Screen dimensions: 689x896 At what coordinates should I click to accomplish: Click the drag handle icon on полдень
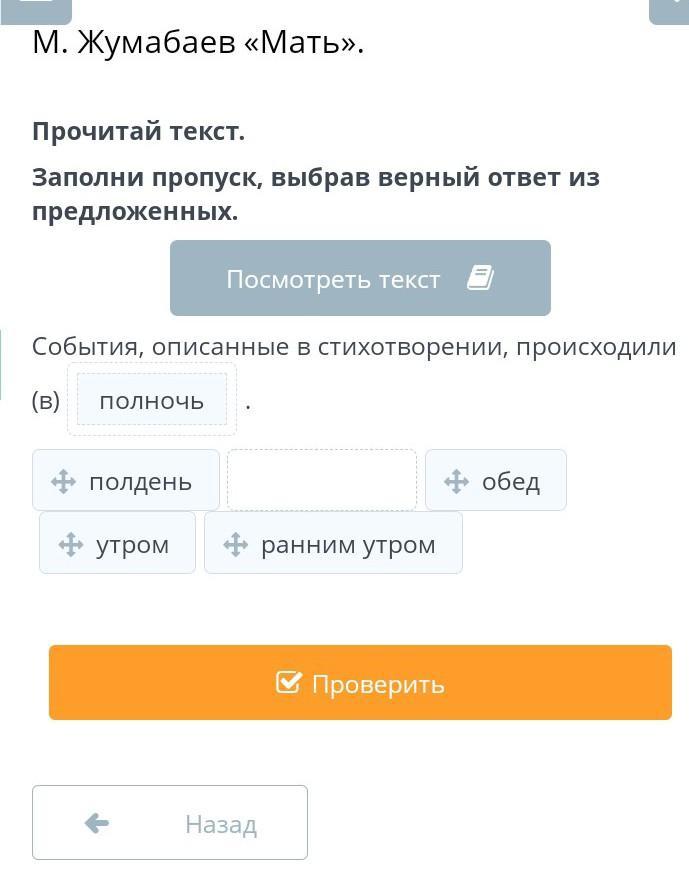coord(63,482)
